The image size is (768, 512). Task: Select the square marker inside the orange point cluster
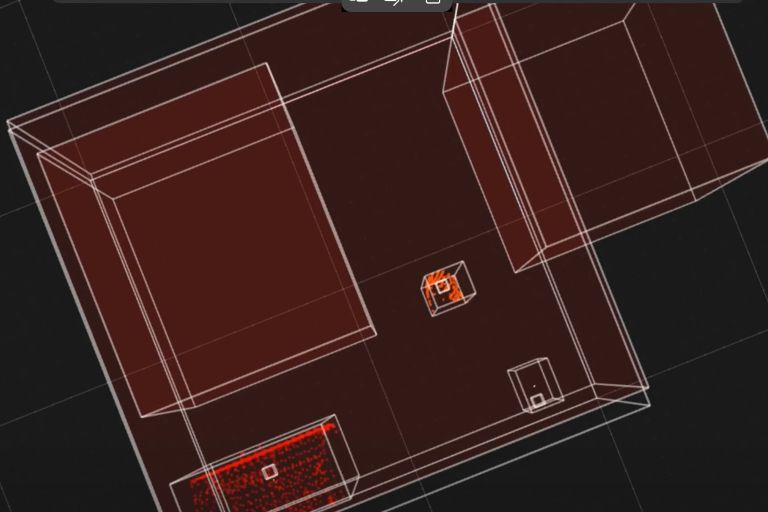coord(442,286)
